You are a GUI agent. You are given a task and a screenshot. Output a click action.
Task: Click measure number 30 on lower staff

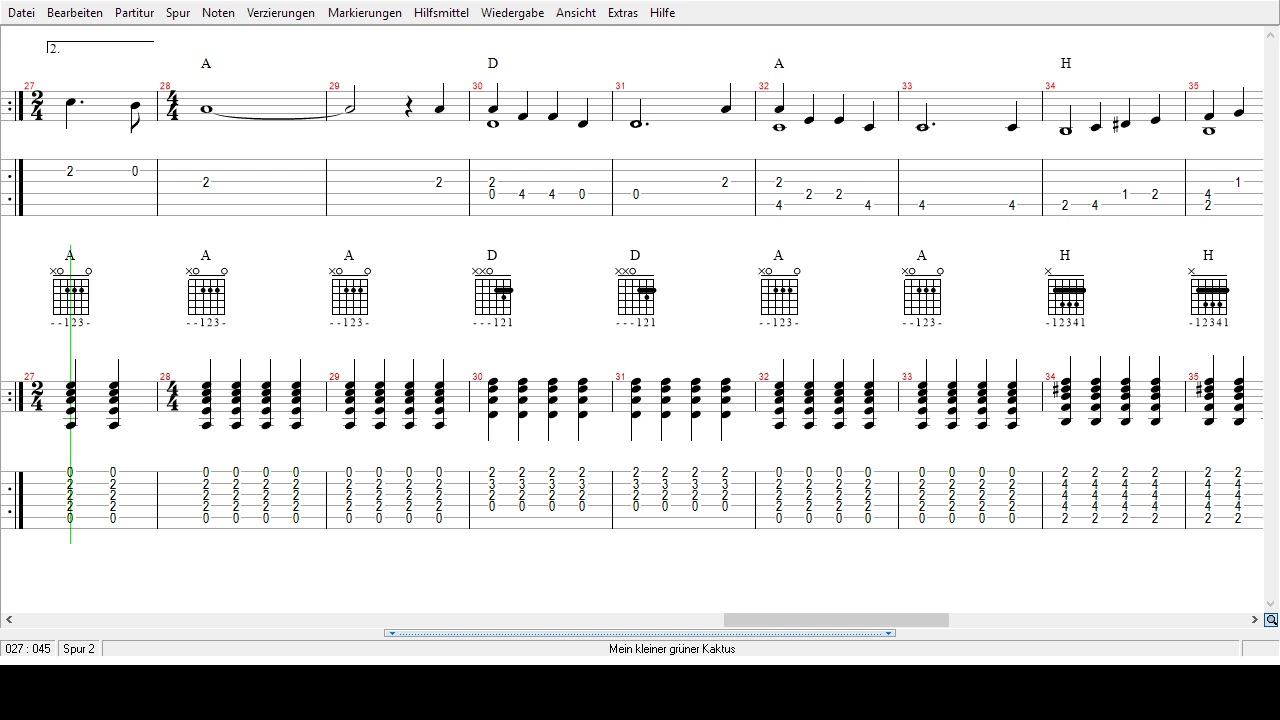pos(477,377)
